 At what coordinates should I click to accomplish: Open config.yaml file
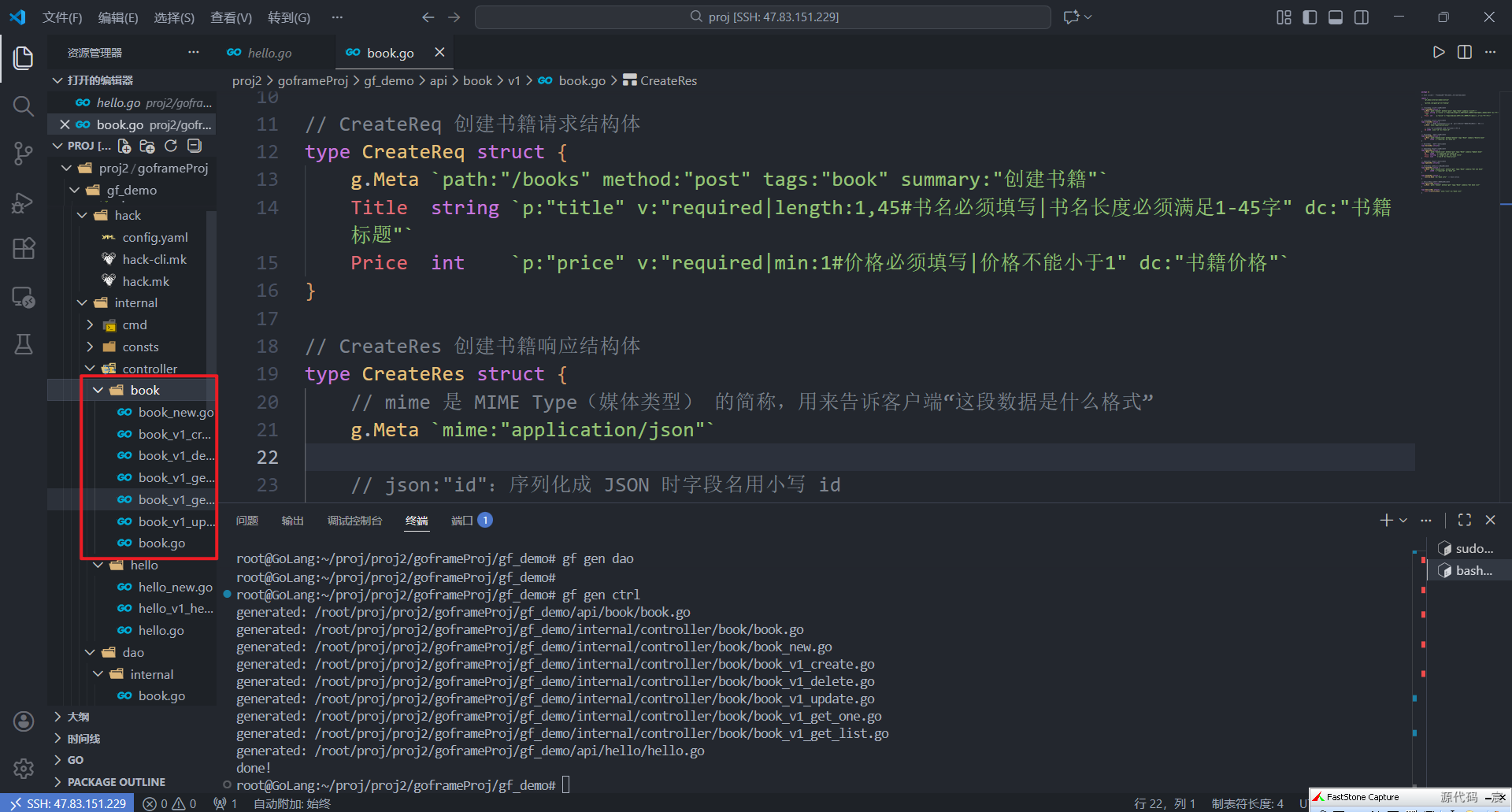coord(155,237)
